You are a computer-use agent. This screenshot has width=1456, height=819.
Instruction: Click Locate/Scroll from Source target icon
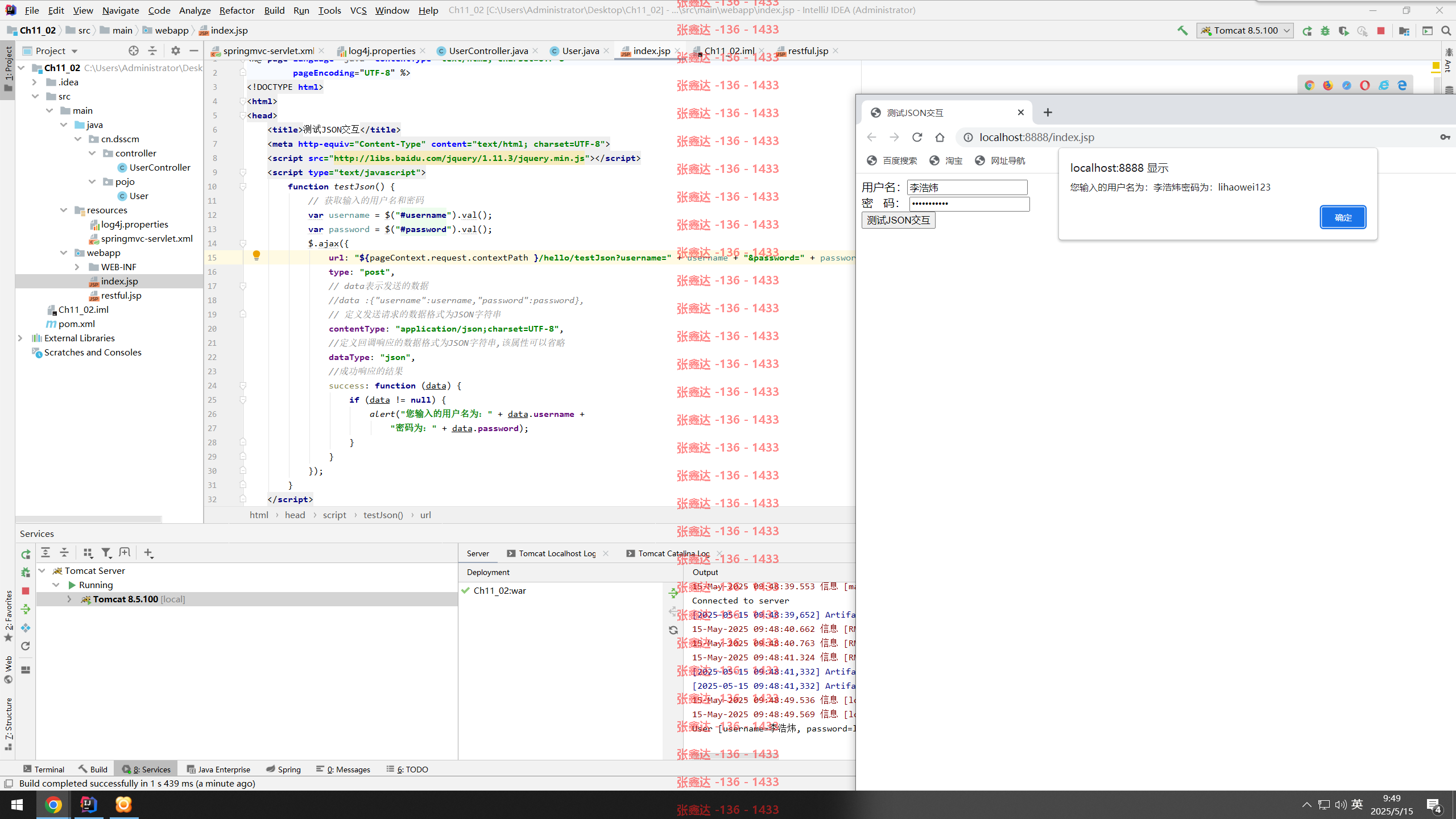pyautogui.click(x=134, y=51)
